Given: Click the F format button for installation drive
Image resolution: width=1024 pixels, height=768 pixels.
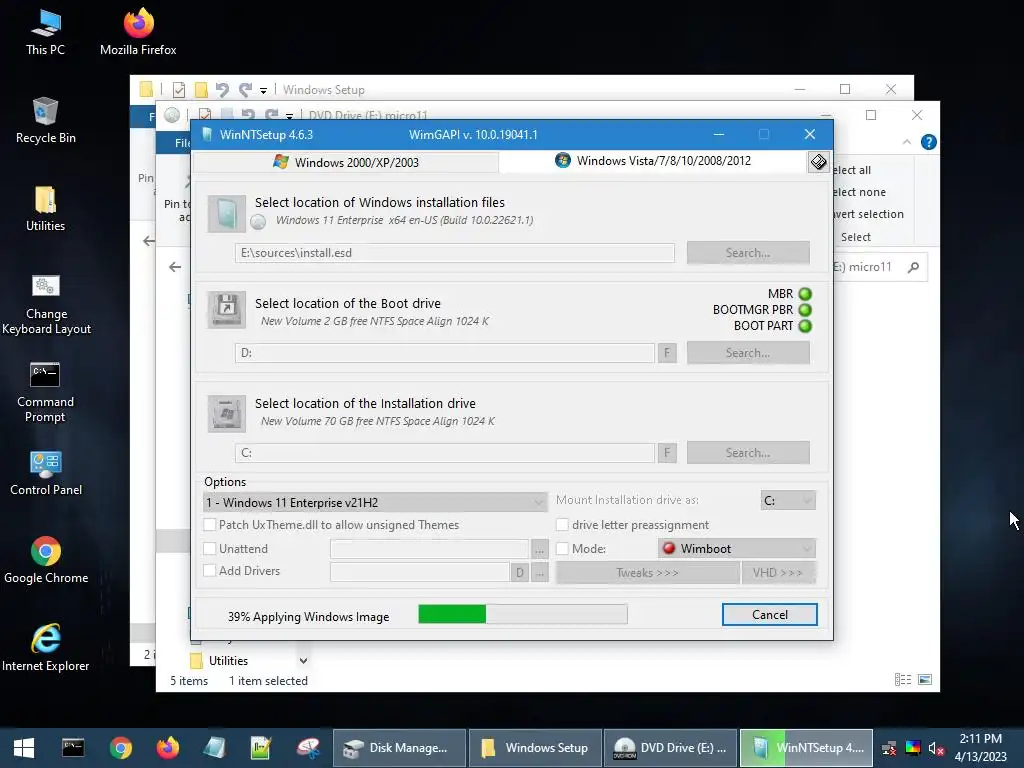Looking at the screenshot, I should click(x=667, y=453).
